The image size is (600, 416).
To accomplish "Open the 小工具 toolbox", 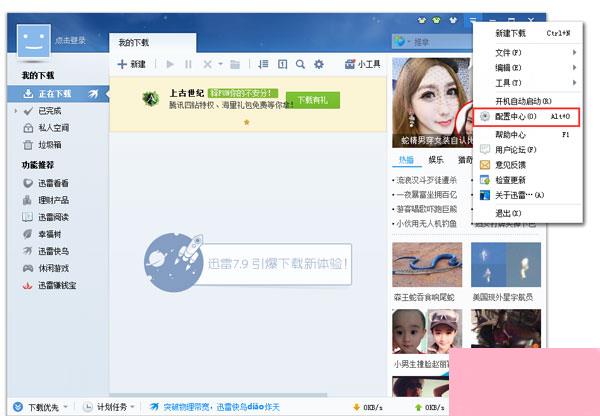I will [362, 64].
